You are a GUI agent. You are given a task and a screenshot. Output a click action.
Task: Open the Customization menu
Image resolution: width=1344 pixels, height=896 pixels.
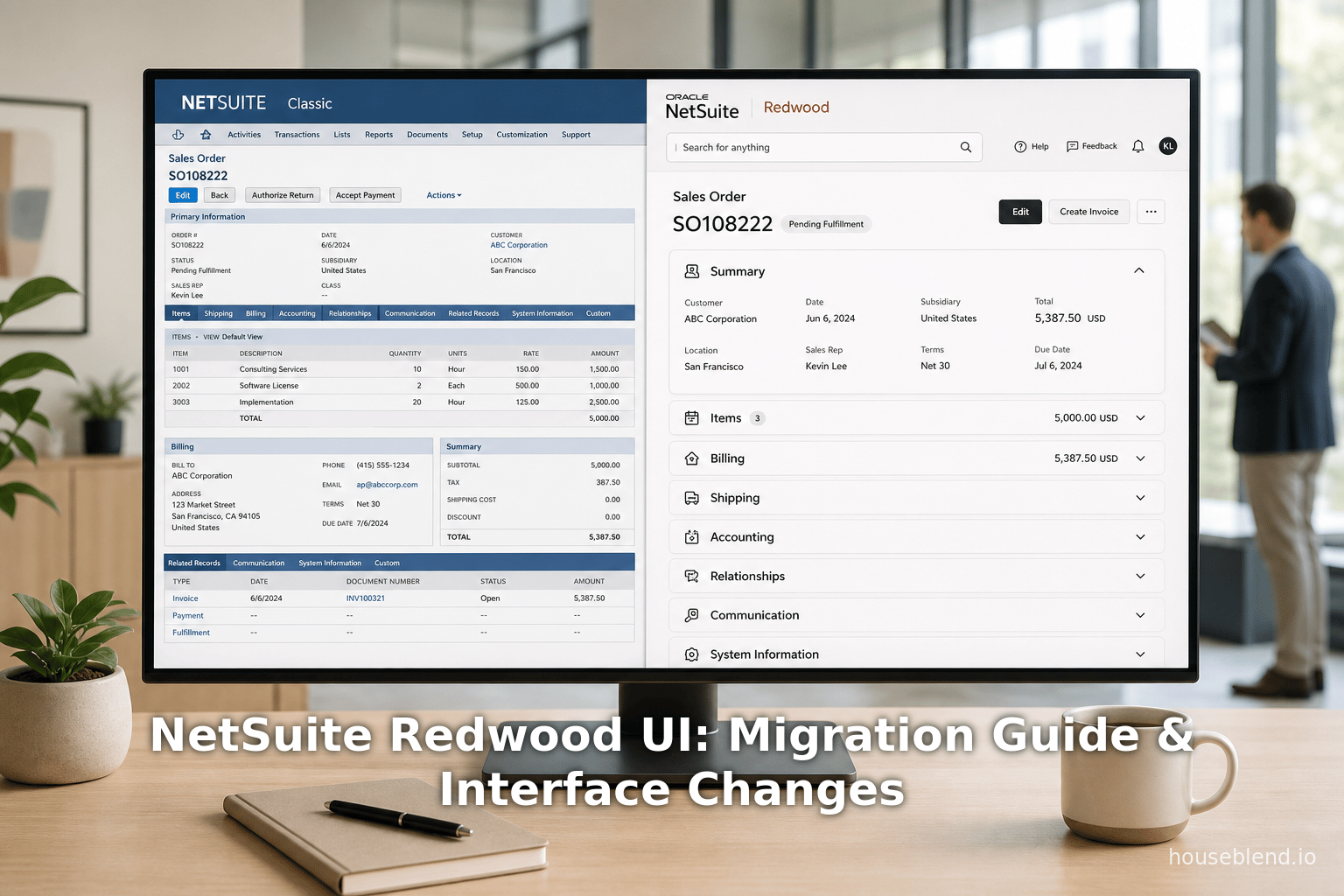tap(521, 135)
